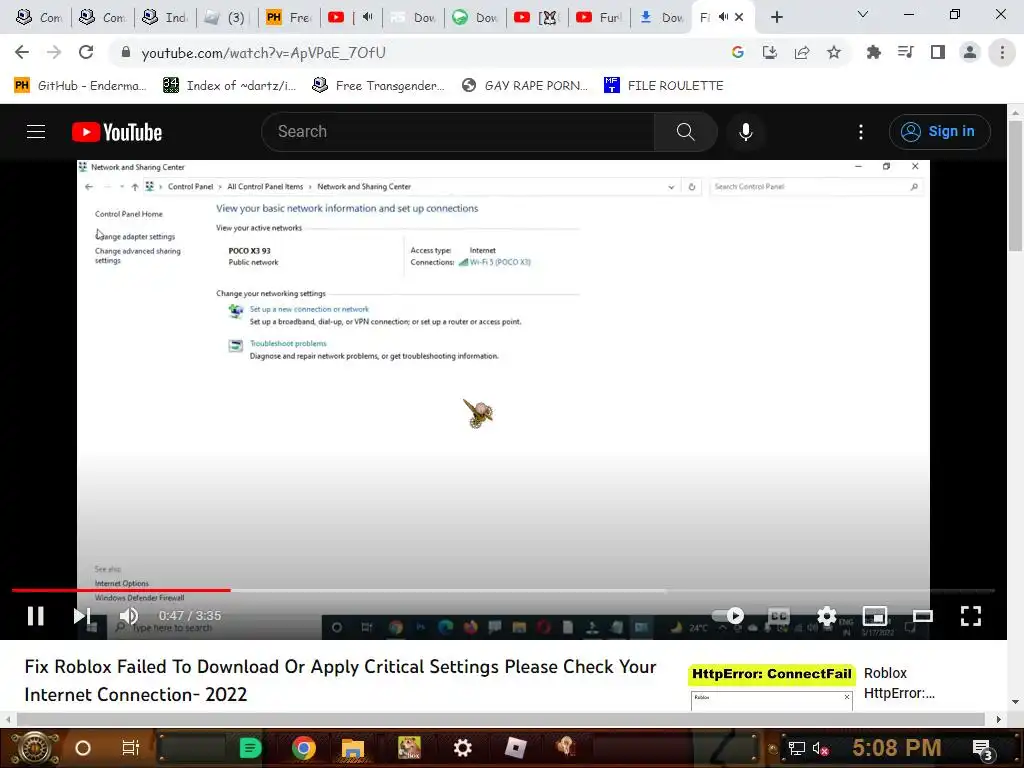Open YouTube's three-dot settings menu
Image resolution: width=1024 pixels, height=768 pixels.
tap(861, 132)
